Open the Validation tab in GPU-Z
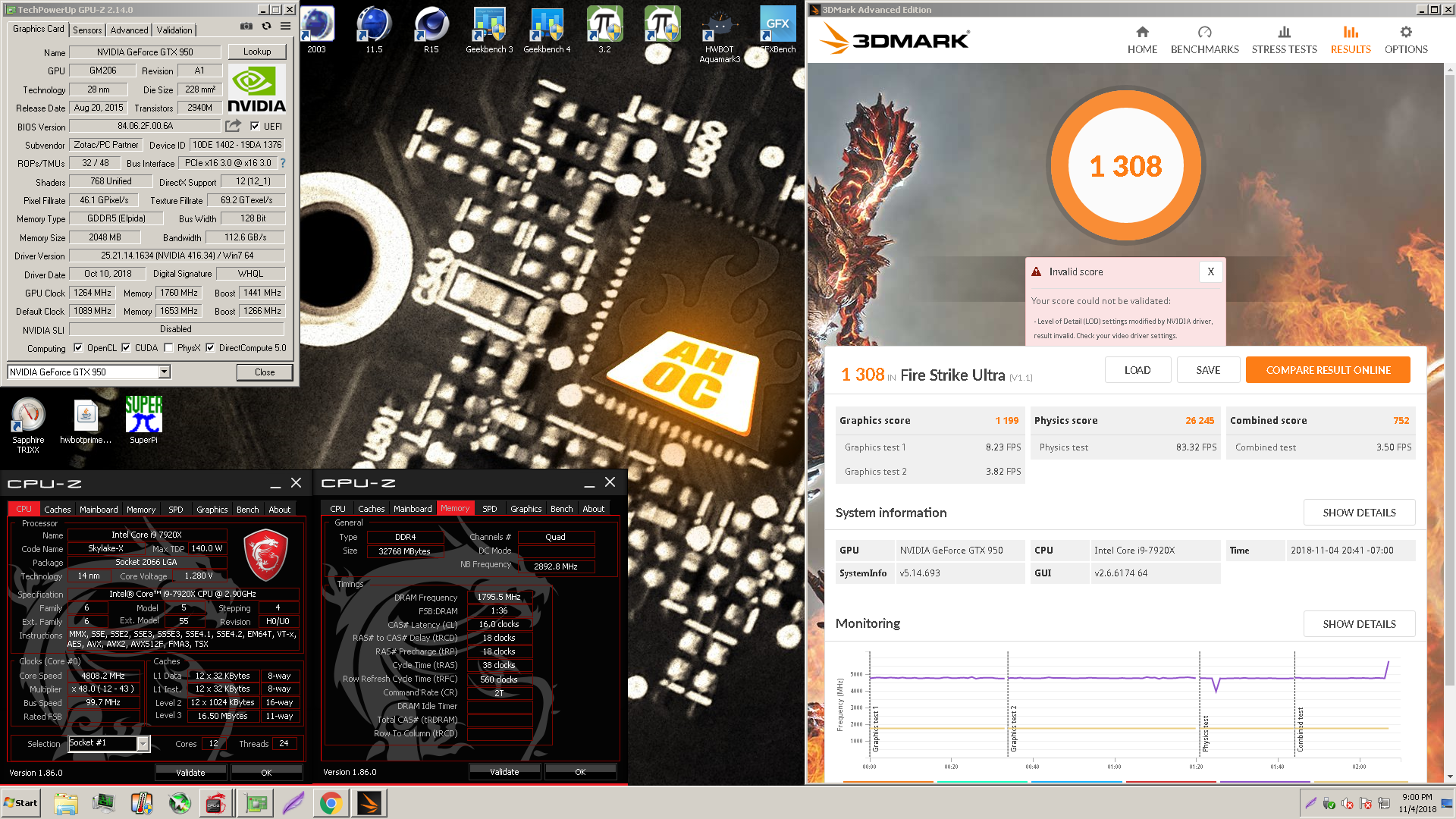The image size is (1456, 819). tap(174, 30)
